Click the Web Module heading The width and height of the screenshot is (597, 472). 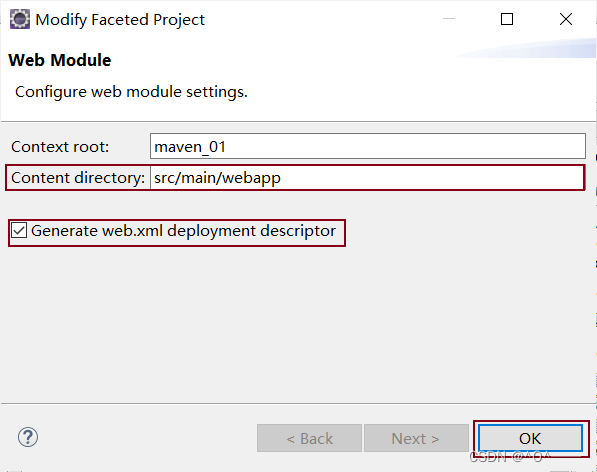(x=60, y=60)
